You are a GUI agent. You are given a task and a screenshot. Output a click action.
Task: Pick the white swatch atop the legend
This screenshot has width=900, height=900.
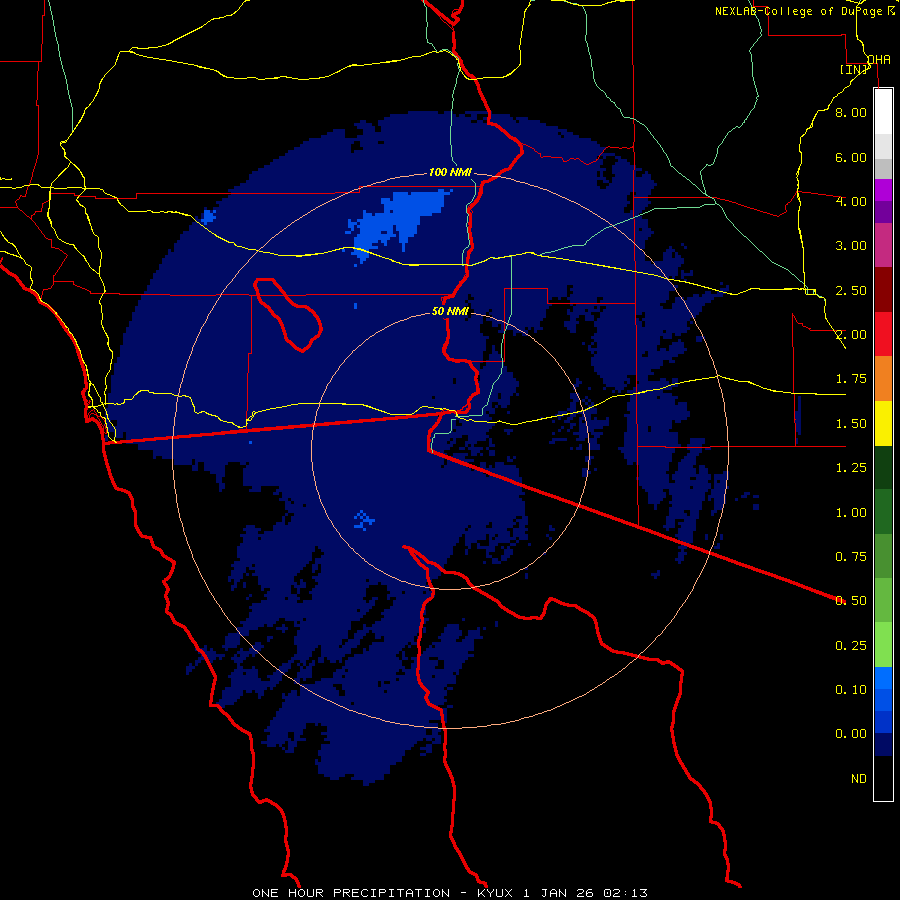[883, 112]
